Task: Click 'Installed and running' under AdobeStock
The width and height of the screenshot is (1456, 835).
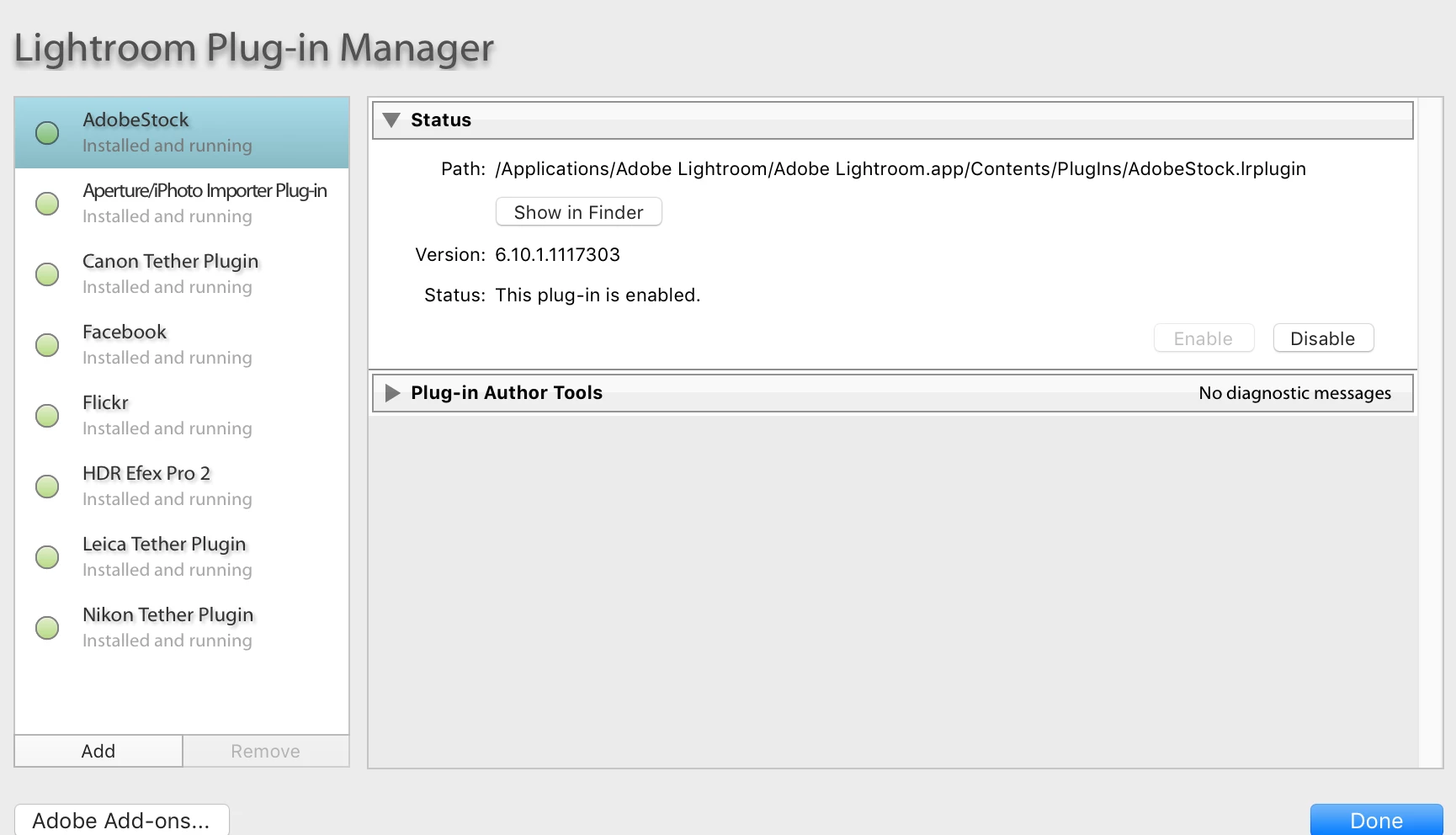Action: tap(167, 146)
